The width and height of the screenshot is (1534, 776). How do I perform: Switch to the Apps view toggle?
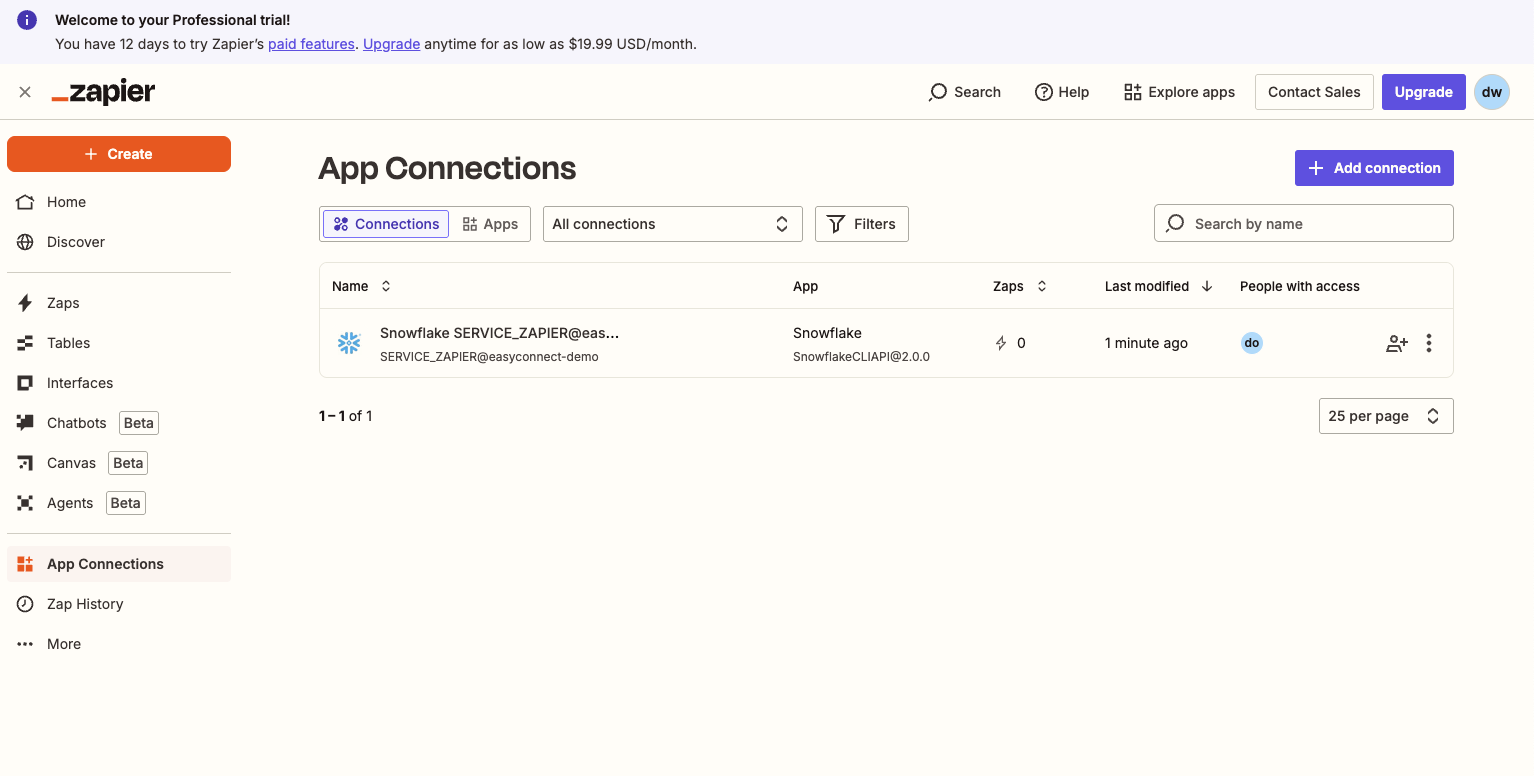pyautogui.click(x=490, y=224)
